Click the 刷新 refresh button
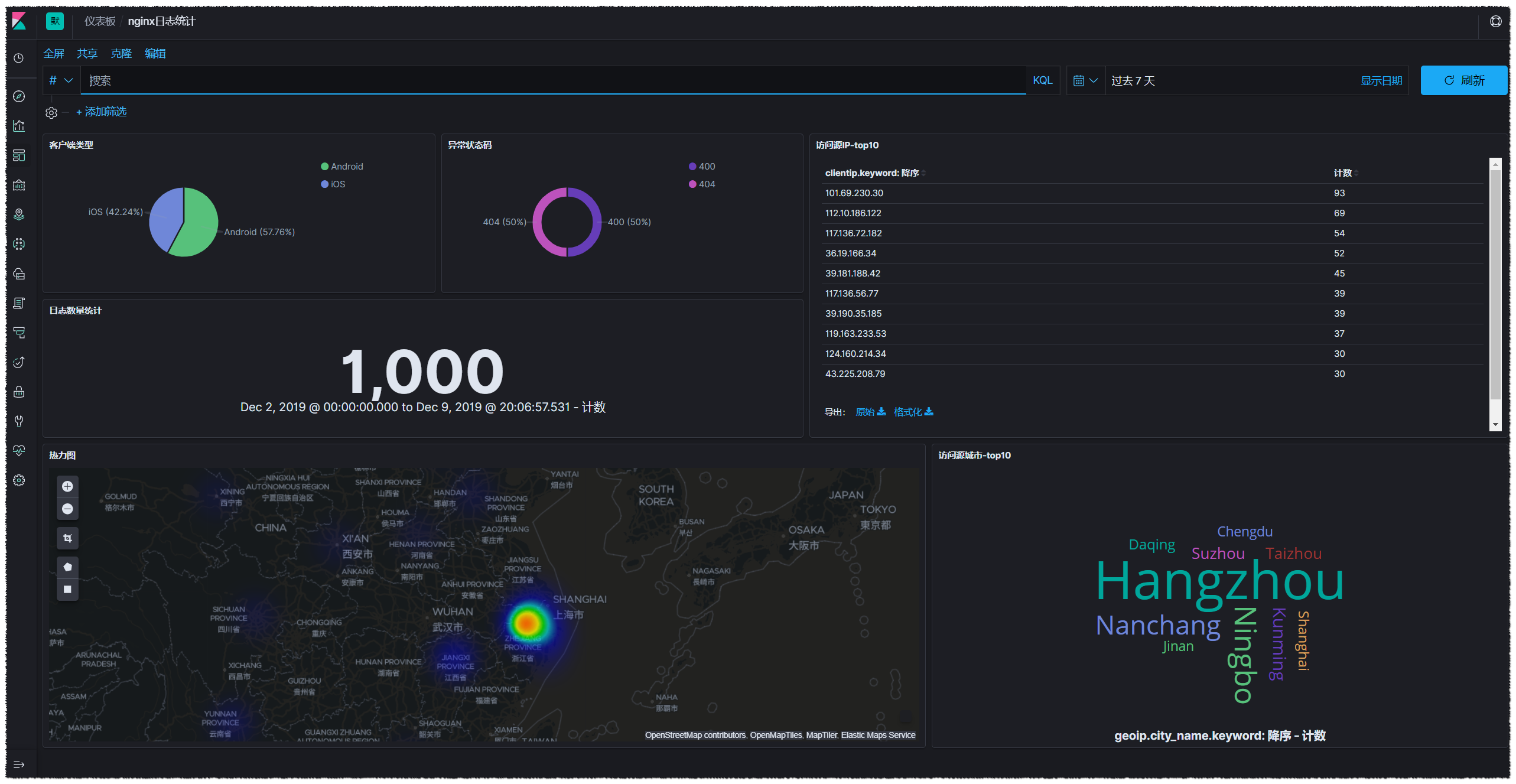 (x=1463, y=80)
